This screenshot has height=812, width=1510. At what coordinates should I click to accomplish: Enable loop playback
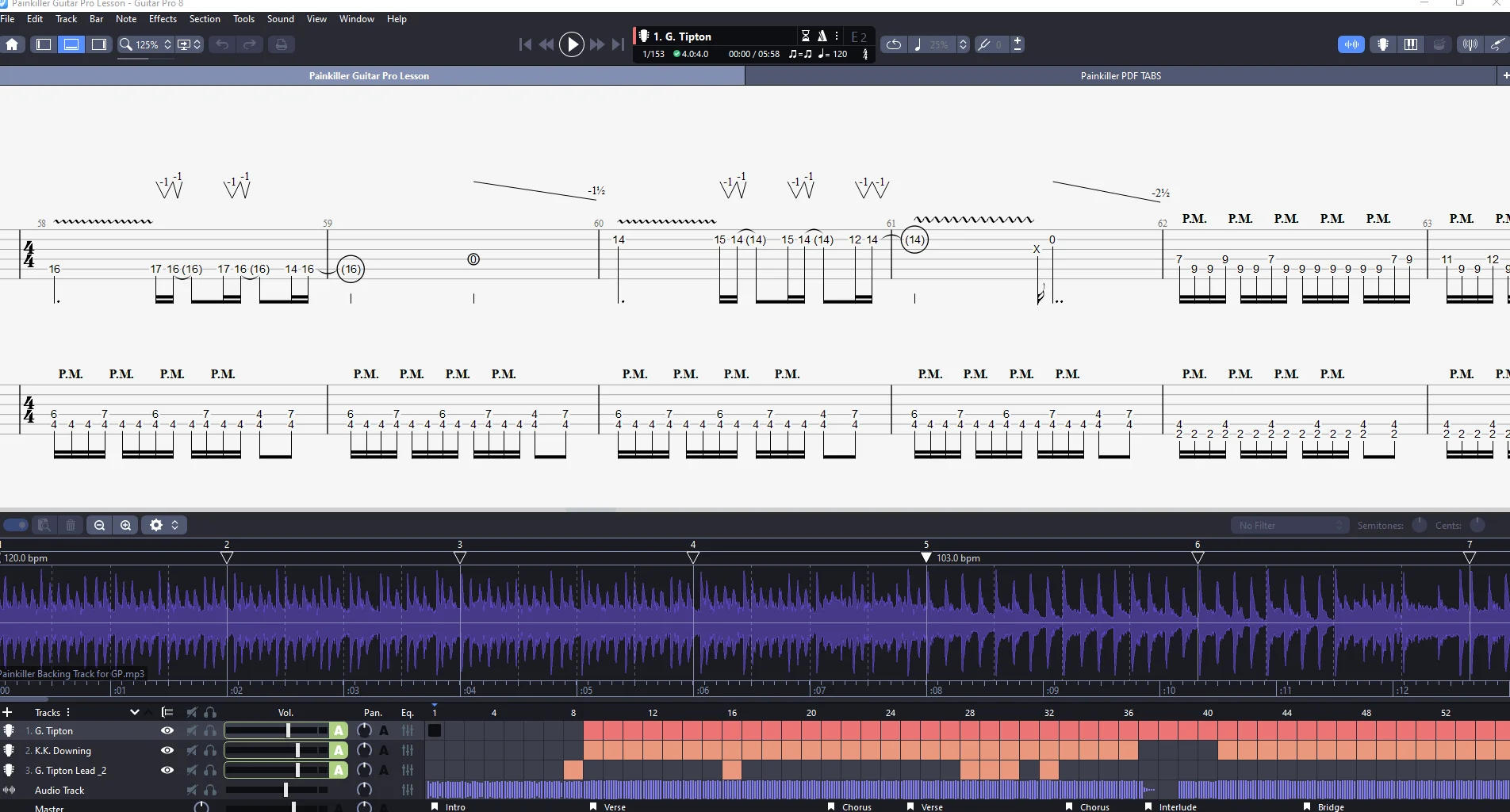click(x=894, y=44)
